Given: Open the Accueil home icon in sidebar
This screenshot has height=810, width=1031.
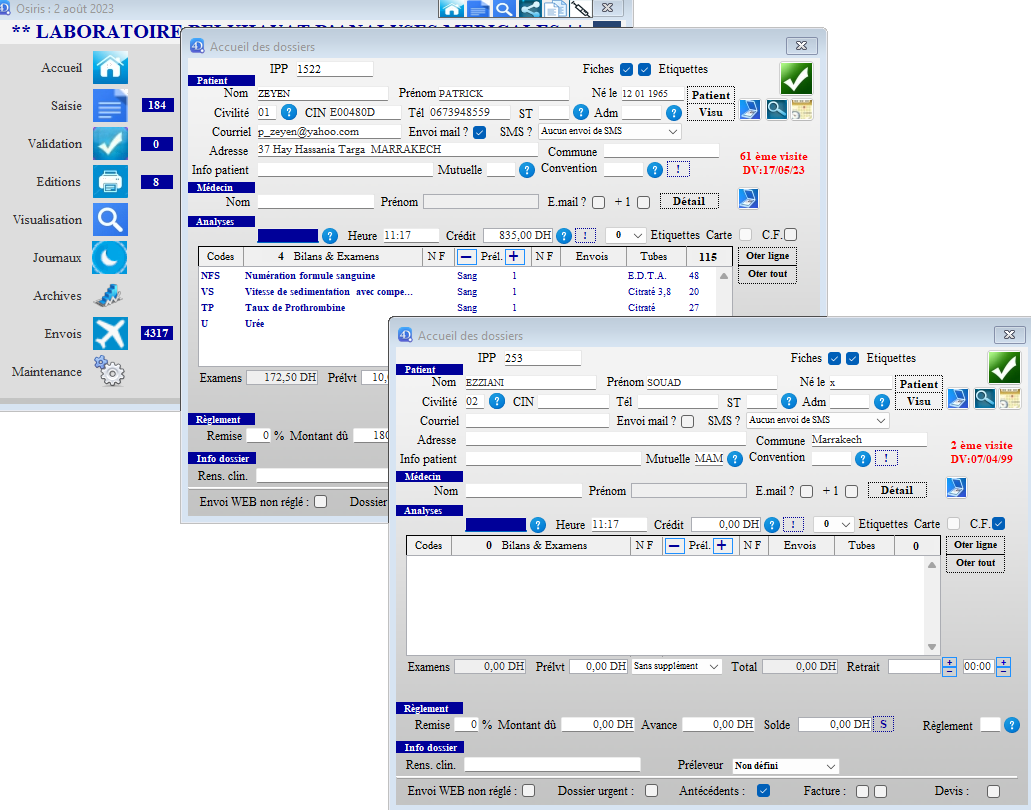Looking at the screenshot, I should 110,68.
